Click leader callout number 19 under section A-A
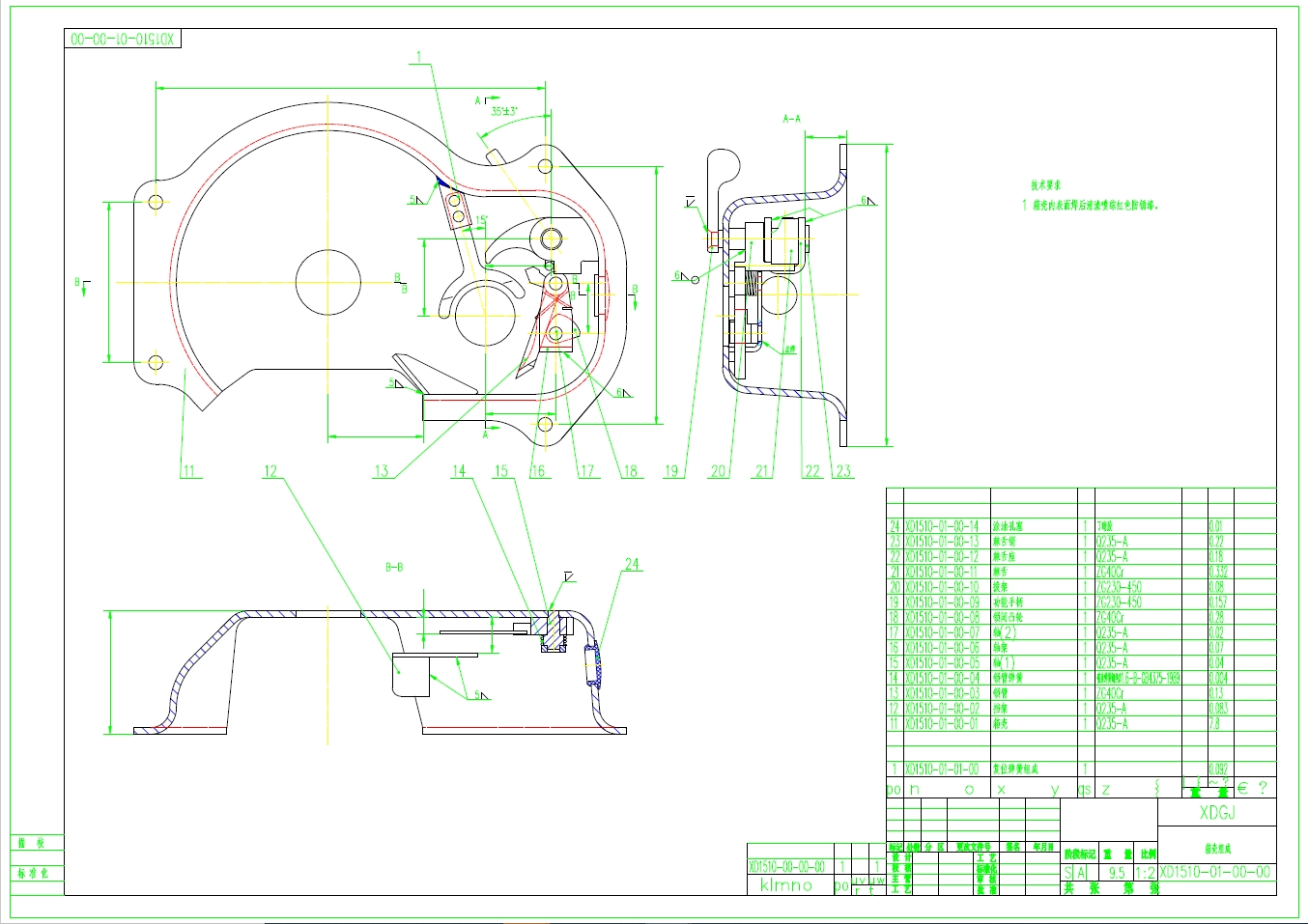Viewport: 1308px width, 924px height. click(x=671, y=471)
